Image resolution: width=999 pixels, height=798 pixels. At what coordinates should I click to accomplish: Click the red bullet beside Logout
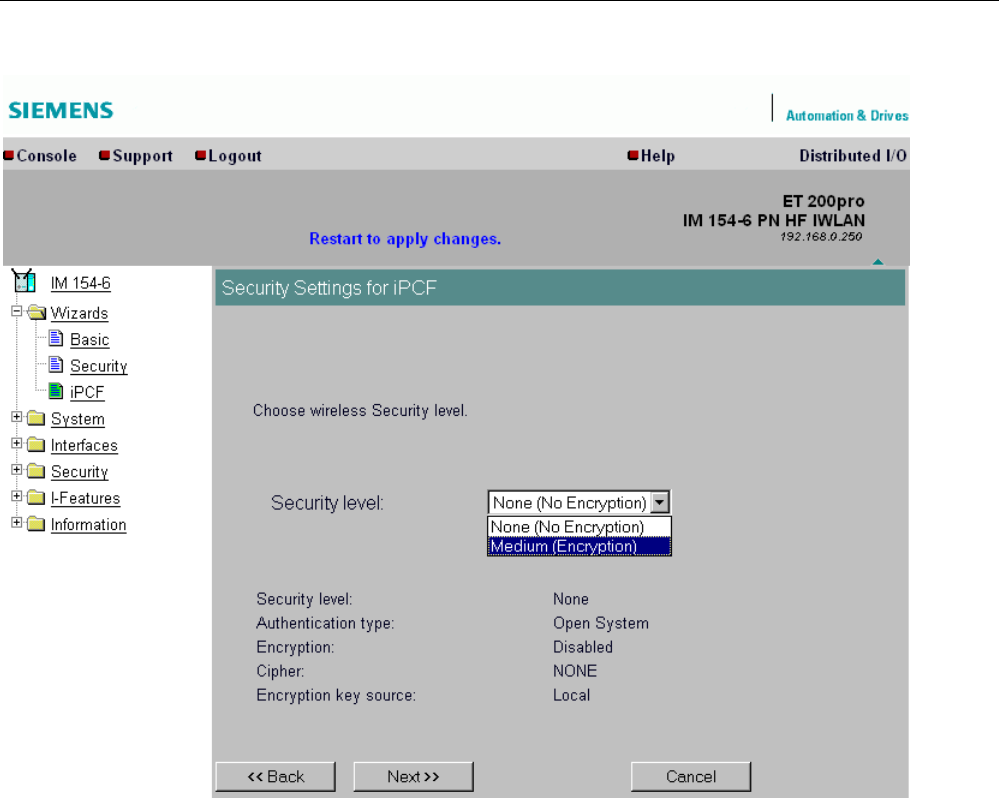tap(201, 155)
